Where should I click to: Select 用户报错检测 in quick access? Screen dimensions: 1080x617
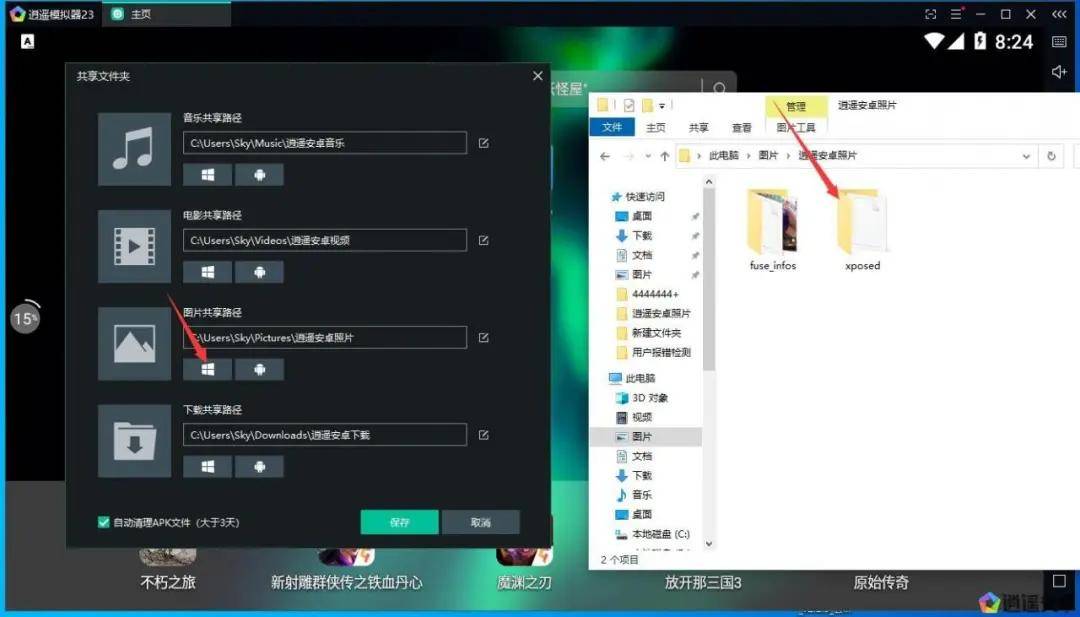click(x=653, y=352)
